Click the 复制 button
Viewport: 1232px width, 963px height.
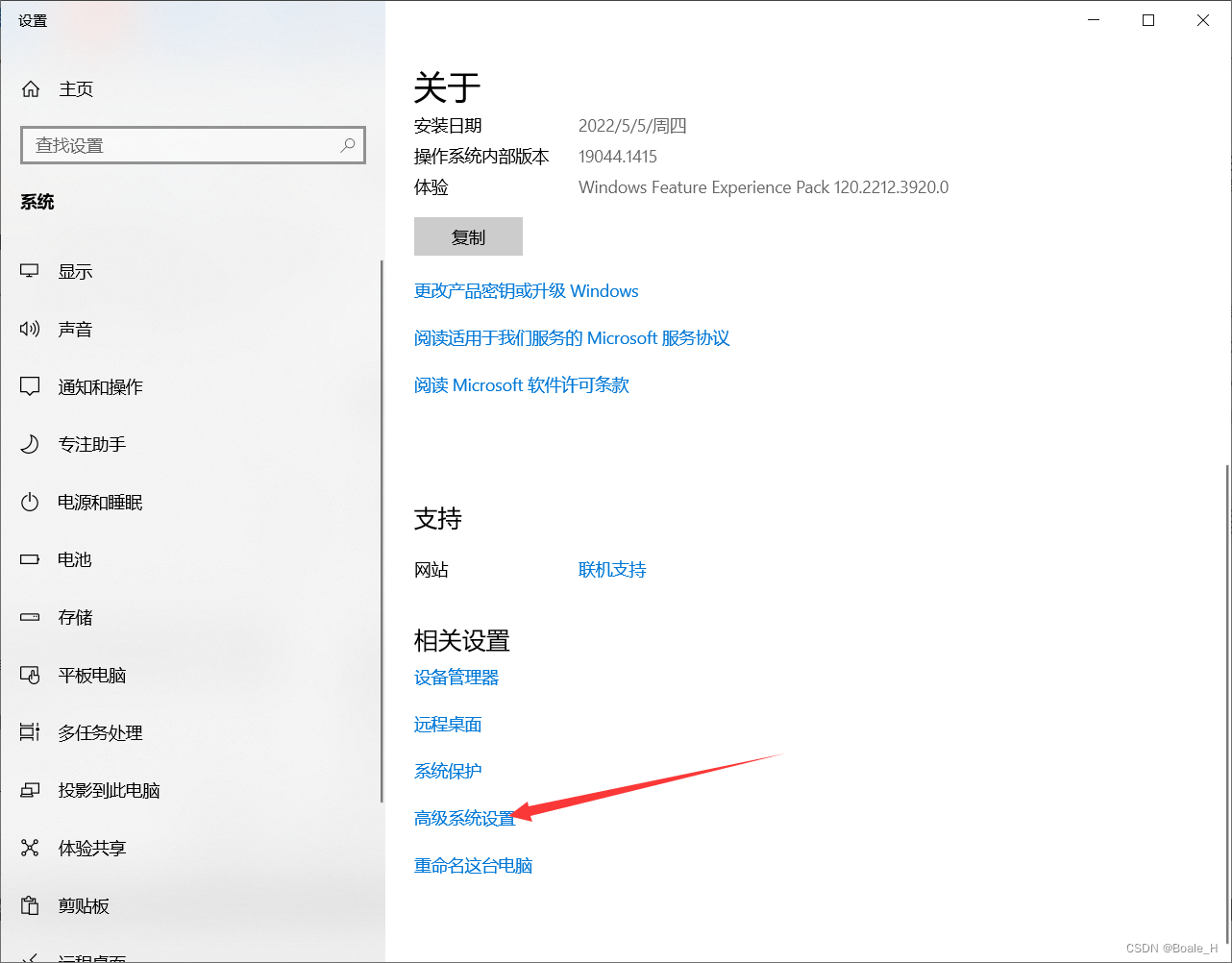pos(468,236)
